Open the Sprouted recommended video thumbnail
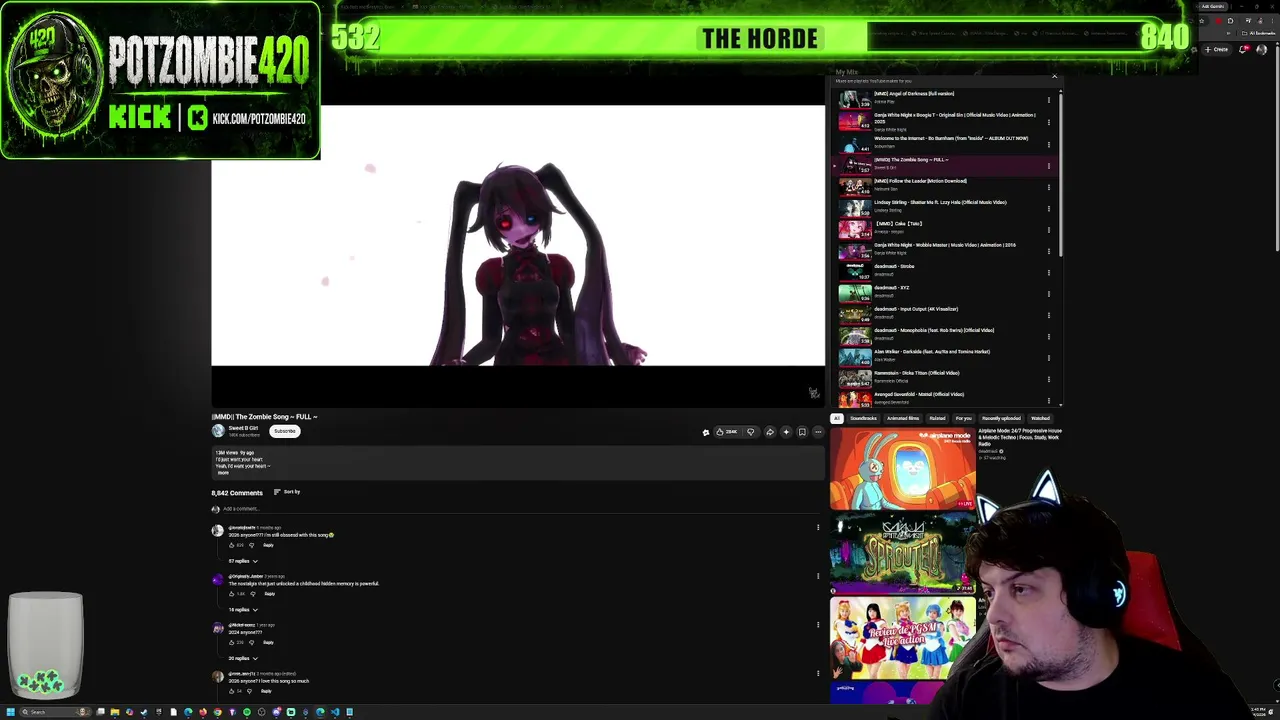Image resolution: width=1280 pixels, height=720 pixels. [x=903, y=553]
